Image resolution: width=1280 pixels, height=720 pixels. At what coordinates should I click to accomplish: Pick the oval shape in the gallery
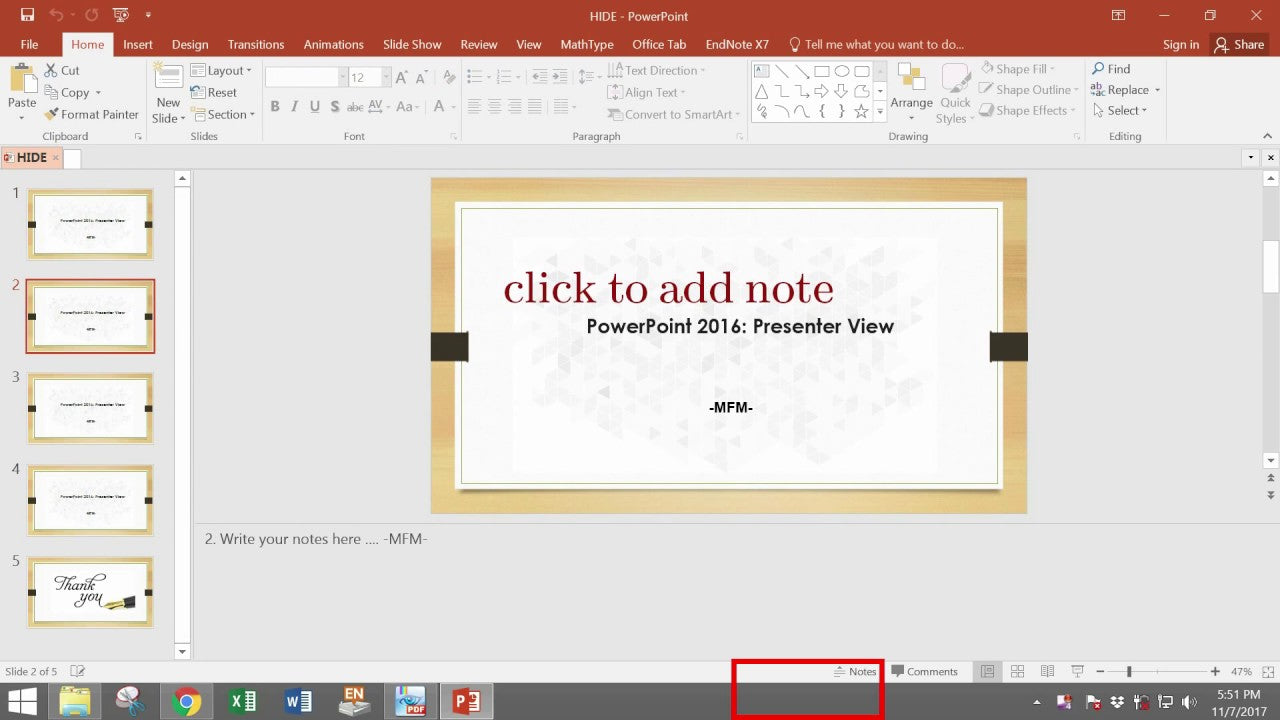pos(841,71)
